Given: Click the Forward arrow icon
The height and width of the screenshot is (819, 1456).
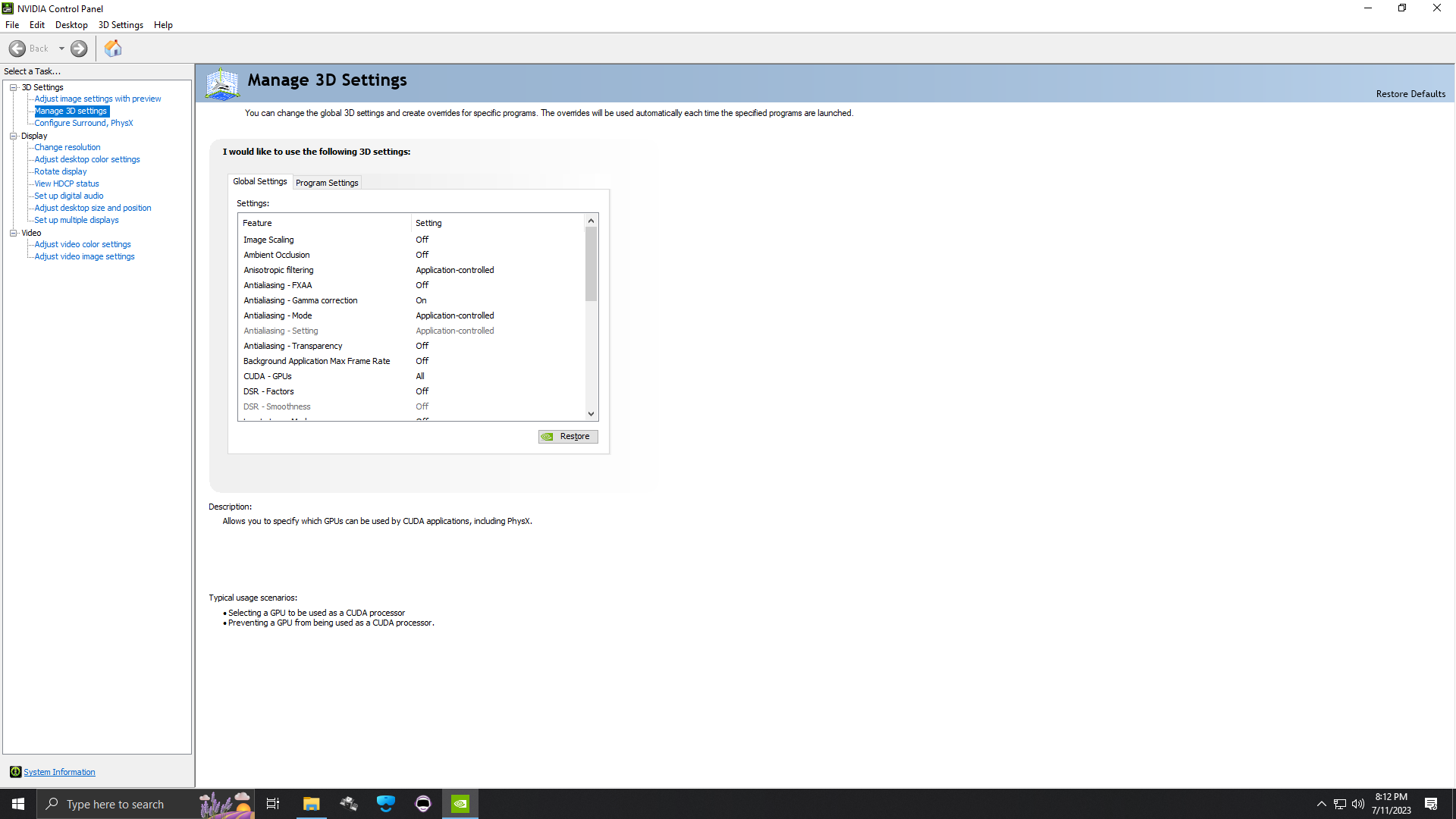Looking at the screenshot, I should [x=79, y=49].
